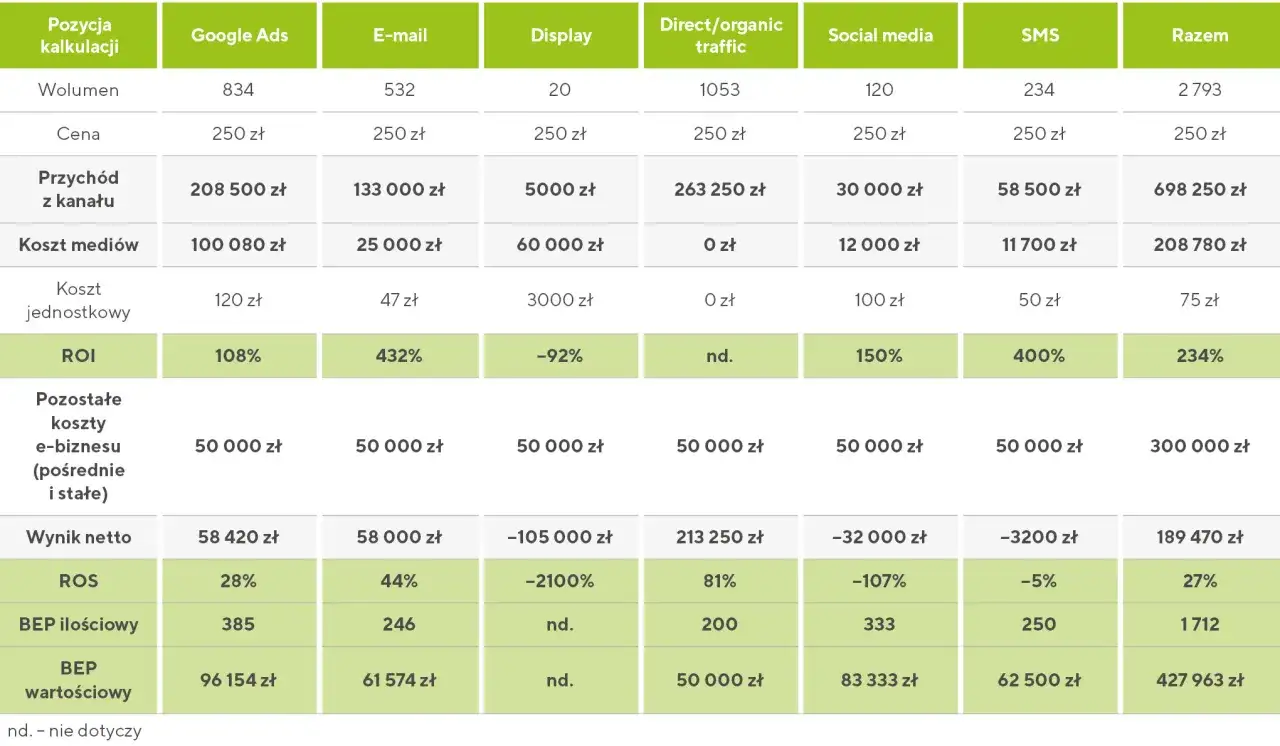The image size is (1280, 746).
Task: Select the E-mail column header
Action: (x=399, y=35)
